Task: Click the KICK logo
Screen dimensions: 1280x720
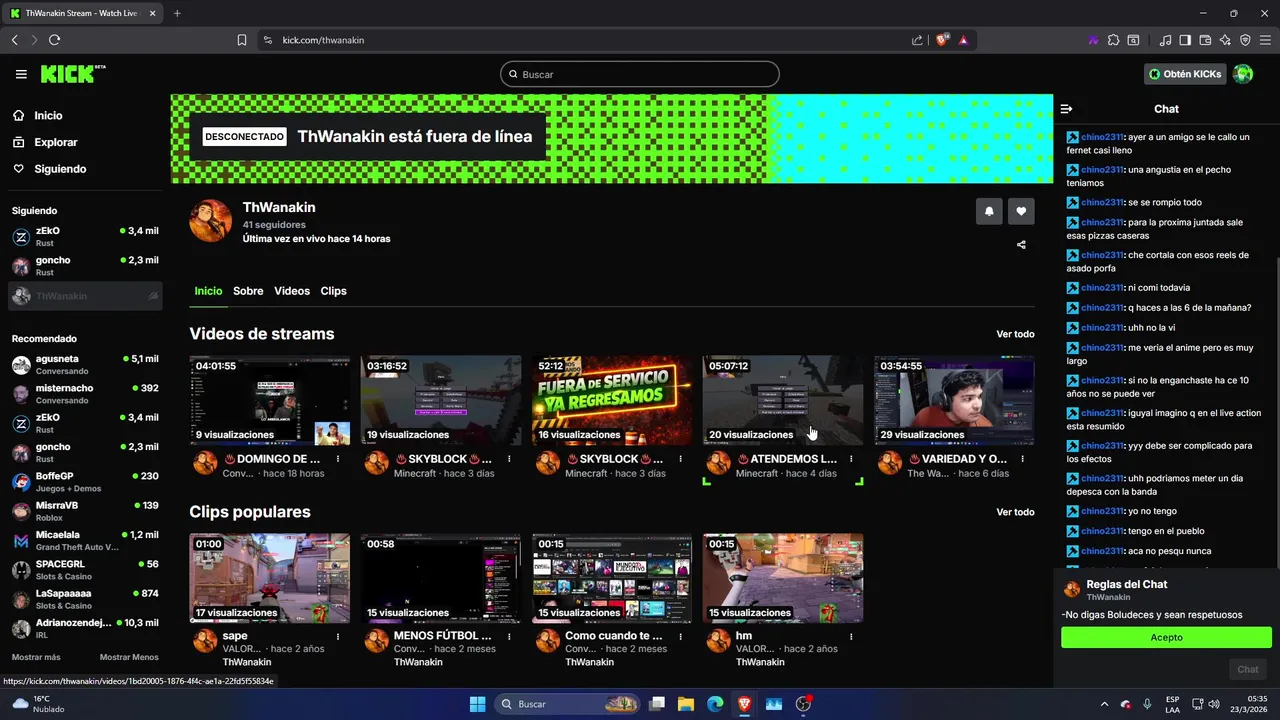Action: [x=72, y=74]
